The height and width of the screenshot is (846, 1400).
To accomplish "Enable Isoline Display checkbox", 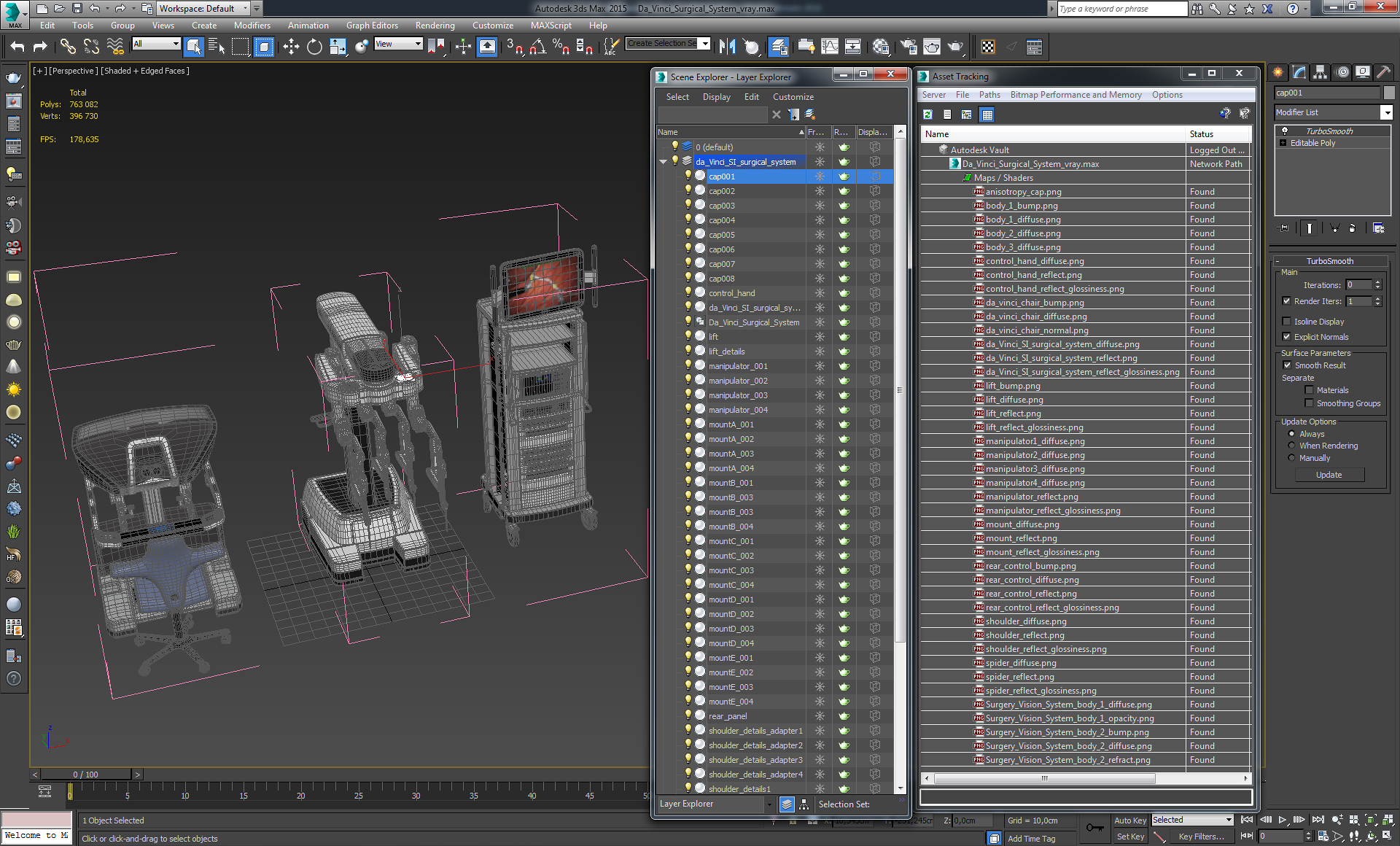I will 1287,322.
